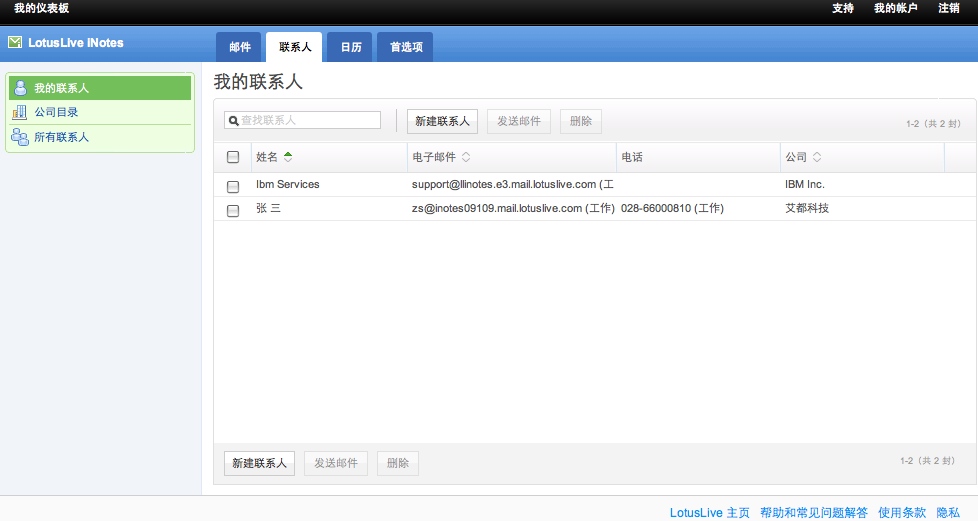
Task: Go to the 首选项 tab
Action: (x=405, y=47)
